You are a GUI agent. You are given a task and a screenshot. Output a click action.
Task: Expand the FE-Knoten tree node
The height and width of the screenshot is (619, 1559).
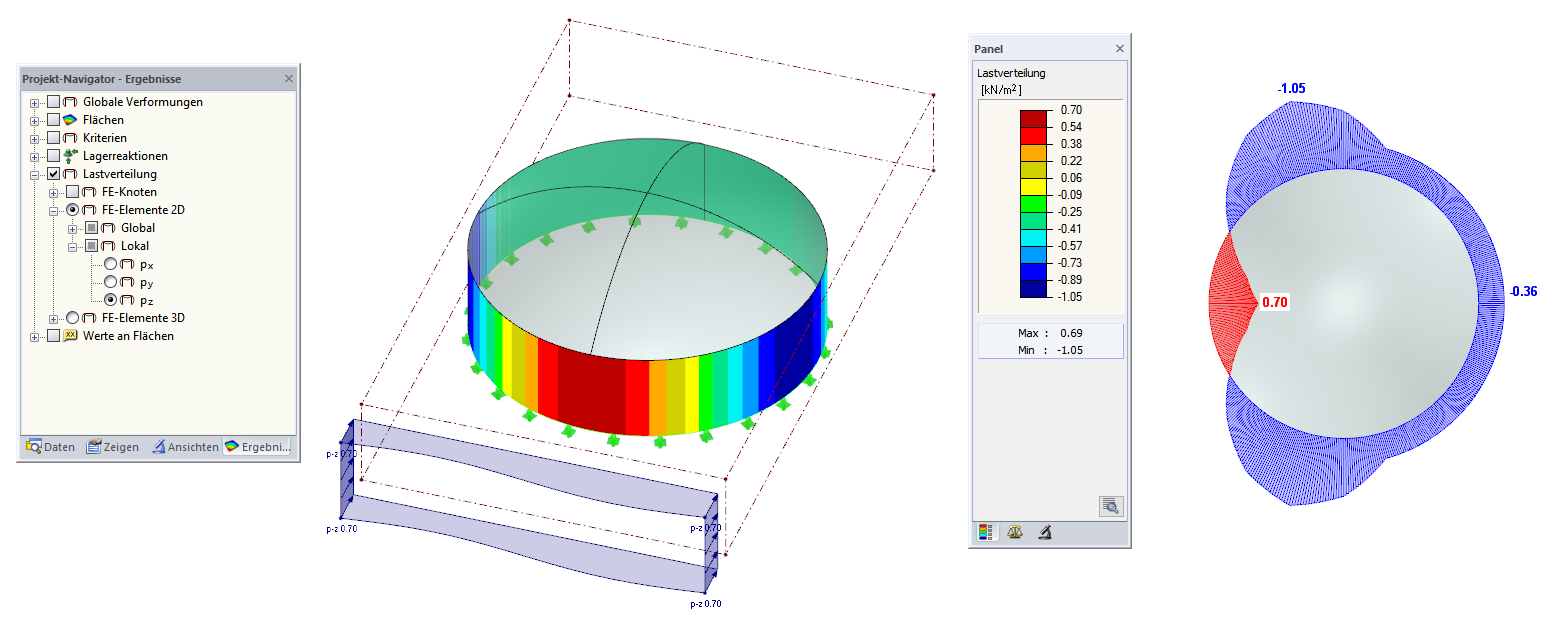(x=54, y=192)
